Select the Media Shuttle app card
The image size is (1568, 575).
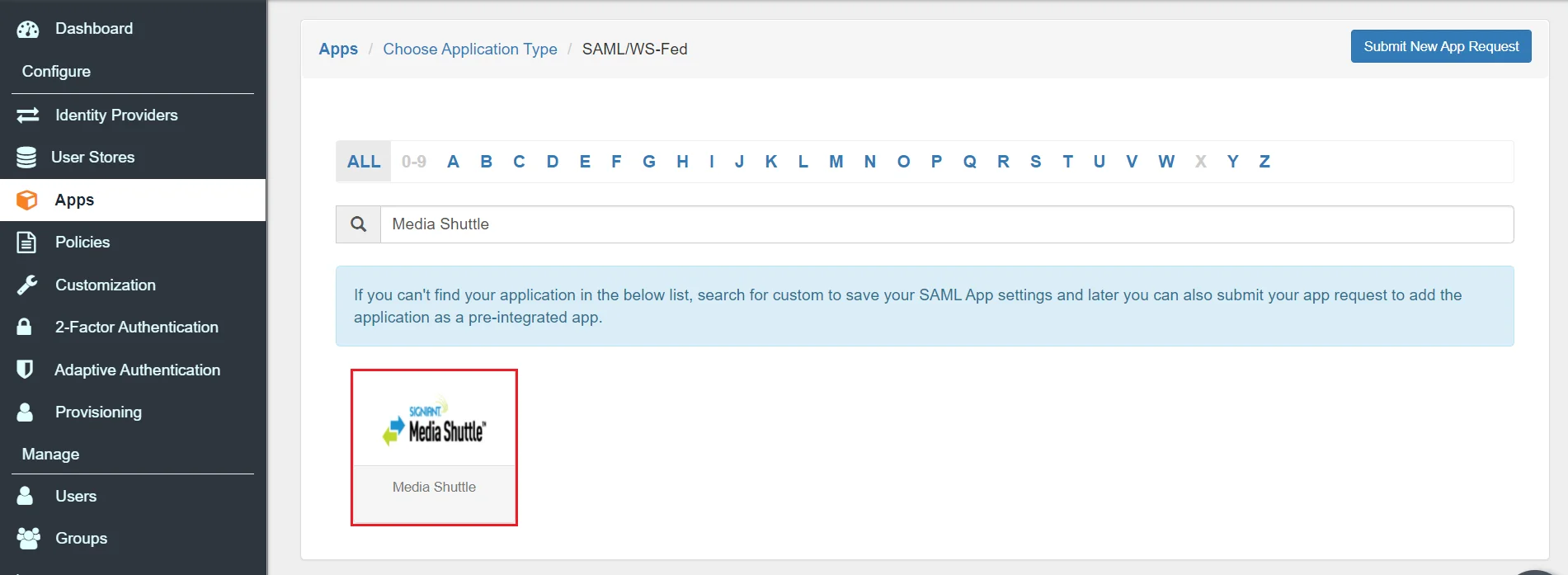click(x=434, y=447)
